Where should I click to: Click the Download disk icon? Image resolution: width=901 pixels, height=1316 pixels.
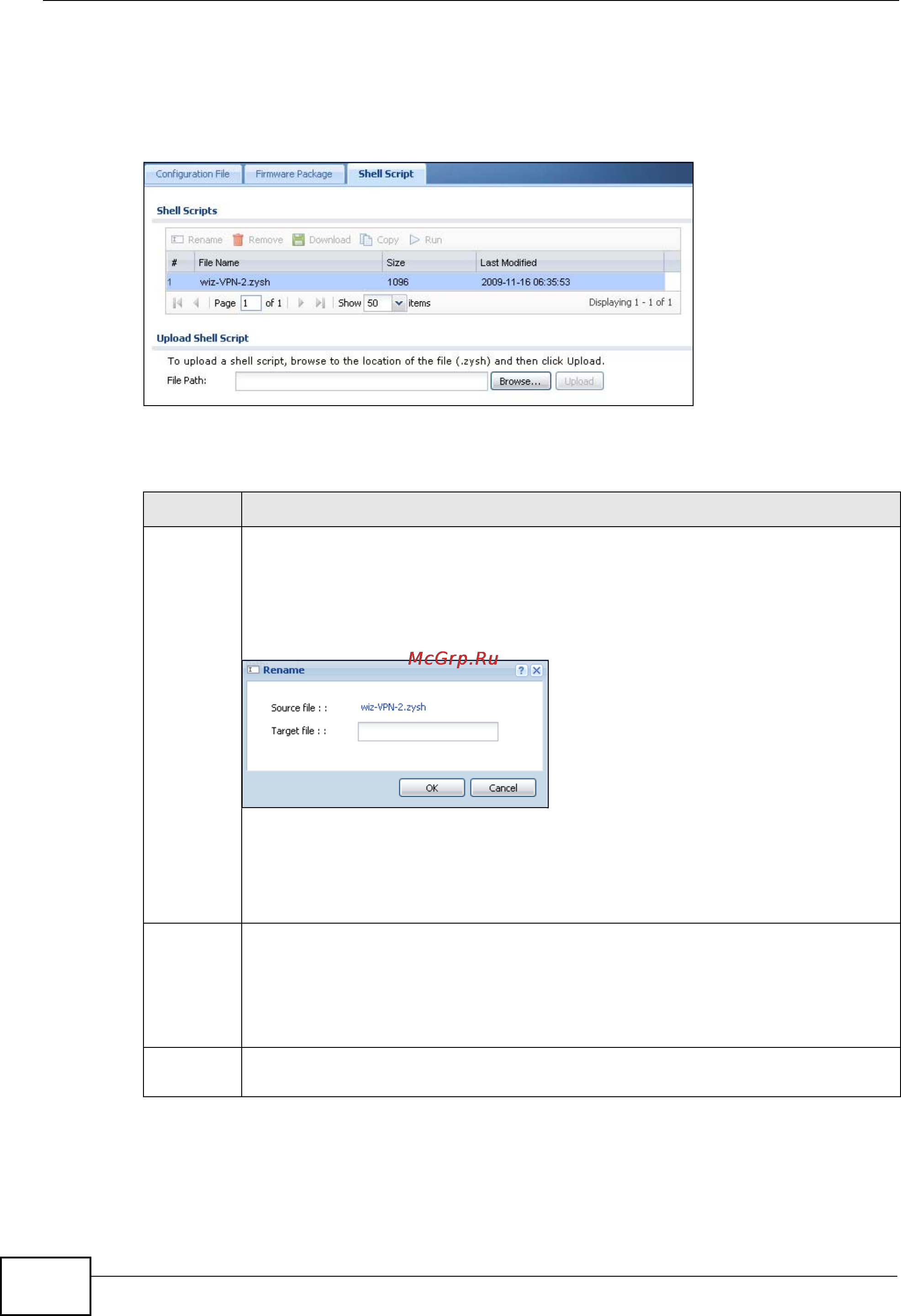point(298,239)
